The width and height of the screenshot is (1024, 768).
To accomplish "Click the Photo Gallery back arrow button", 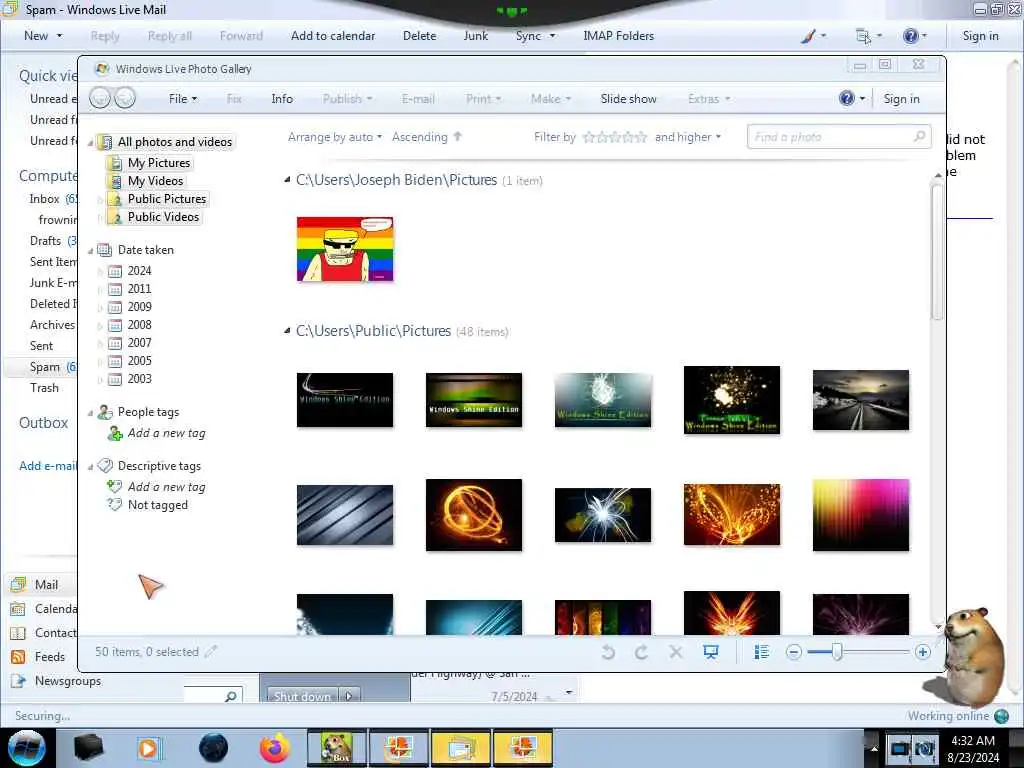I will click(x=100, y=98).
